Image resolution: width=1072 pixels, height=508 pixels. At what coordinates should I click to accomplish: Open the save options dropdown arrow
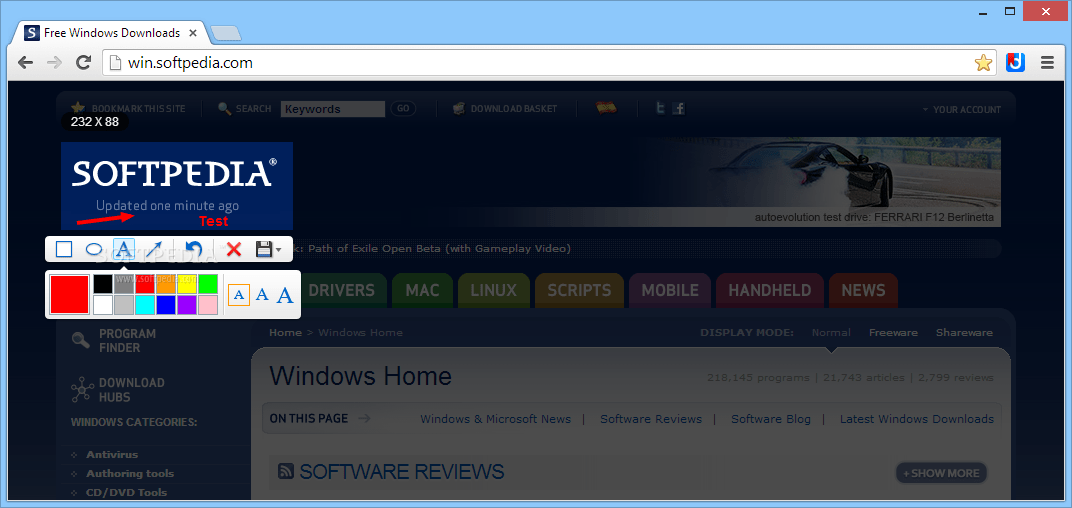pyautogui.click(x=278, y=250)
